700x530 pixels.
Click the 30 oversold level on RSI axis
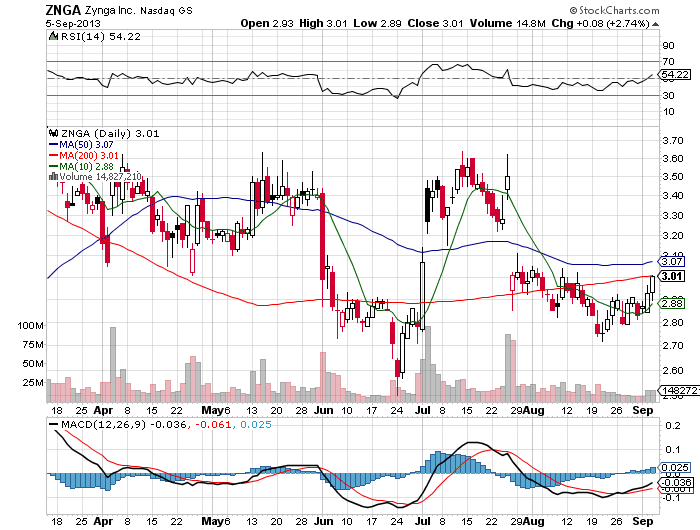pyautogui.click(x=668, y=96)
